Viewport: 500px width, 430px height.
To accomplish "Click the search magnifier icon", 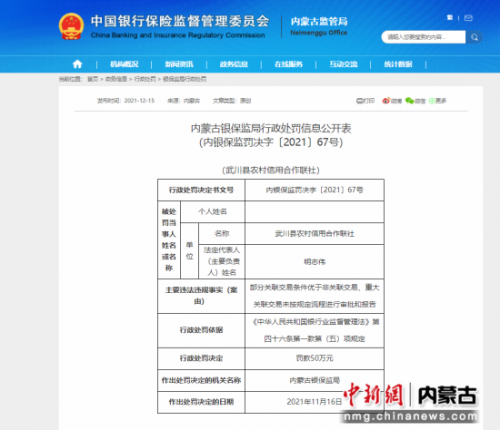I will pos(474,37).
